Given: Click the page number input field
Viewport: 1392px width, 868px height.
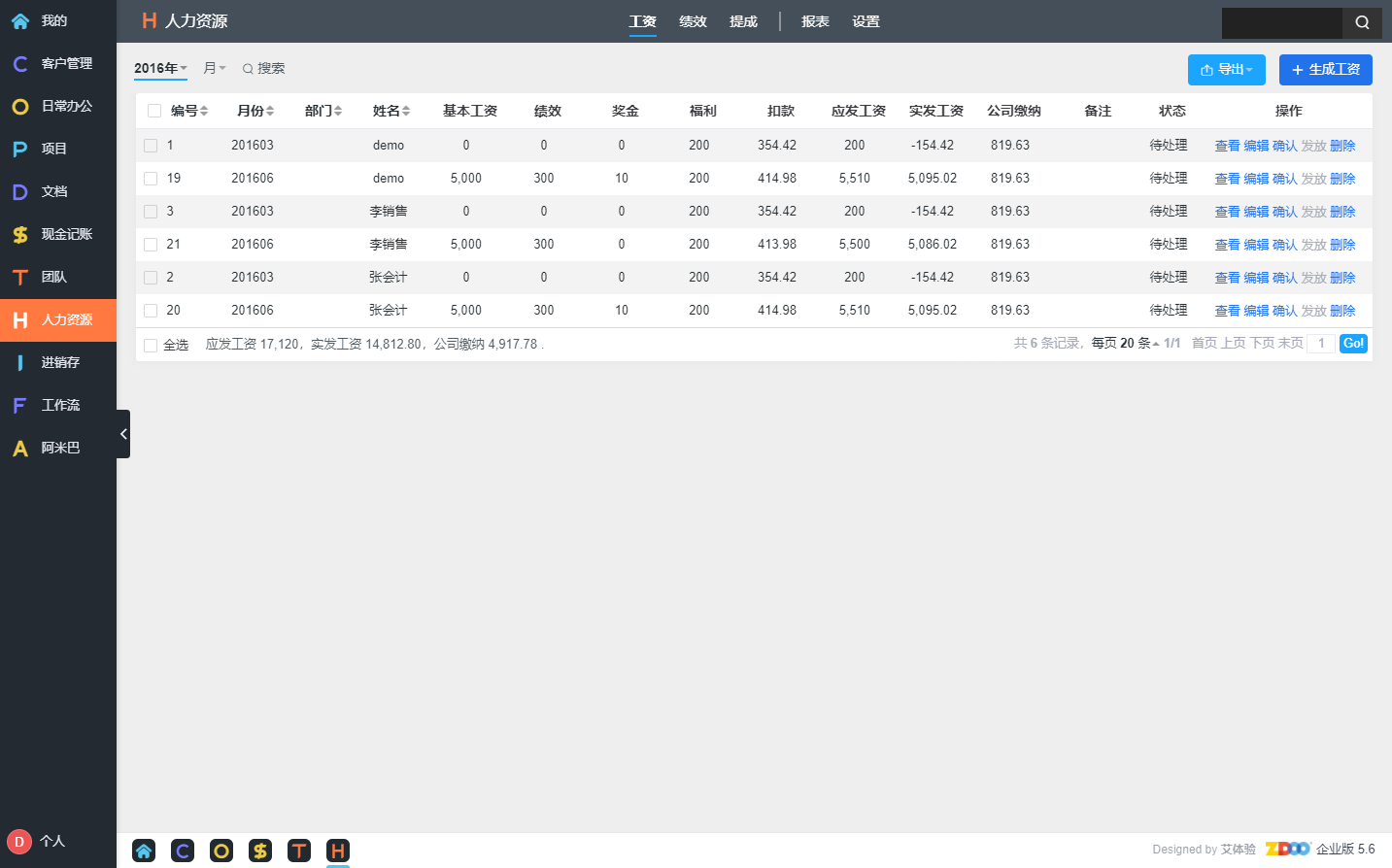Looking at the screenshot, I should click(x=1321, y=344).
